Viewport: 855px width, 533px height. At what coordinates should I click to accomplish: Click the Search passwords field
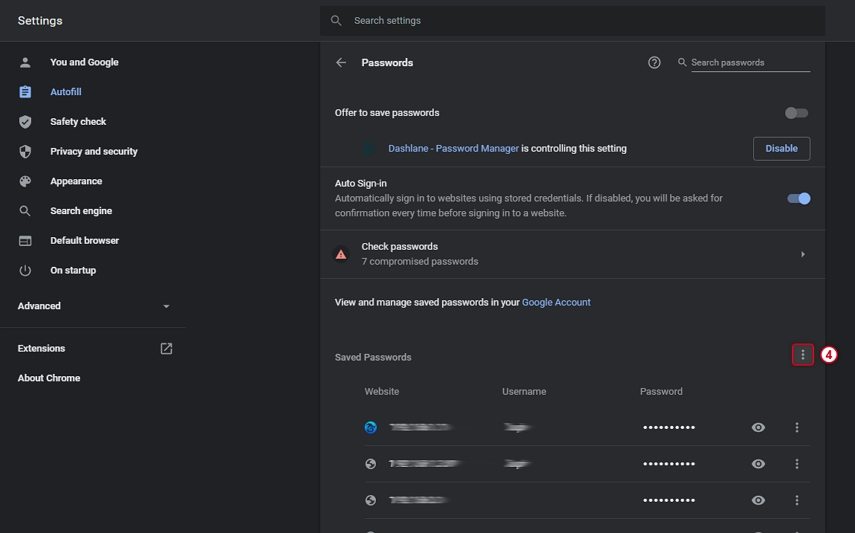click(750, 63)
